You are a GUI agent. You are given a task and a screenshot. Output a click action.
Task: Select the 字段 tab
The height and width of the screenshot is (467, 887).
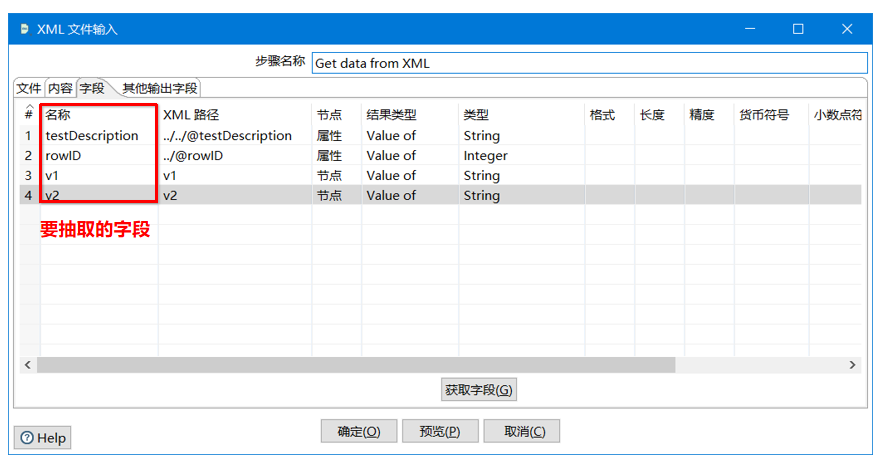pyautogui.click(x=92, y=88)
